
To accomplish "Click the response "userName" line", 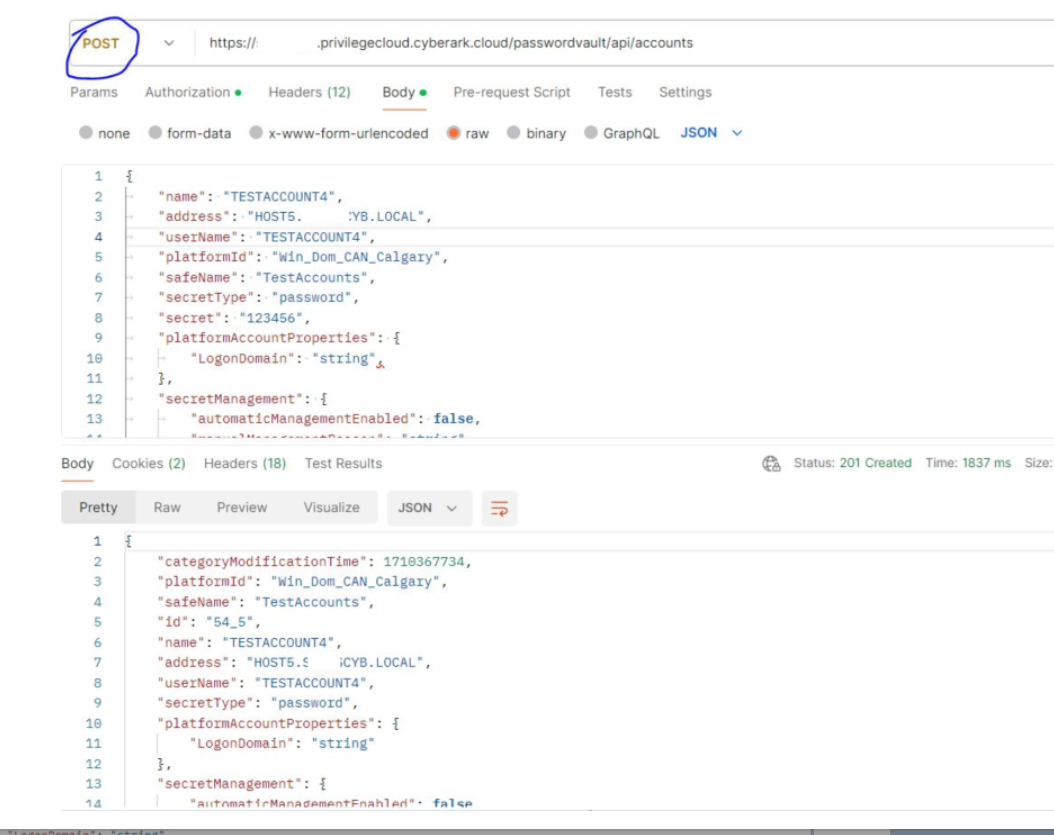I will click(x=266, y=683).
